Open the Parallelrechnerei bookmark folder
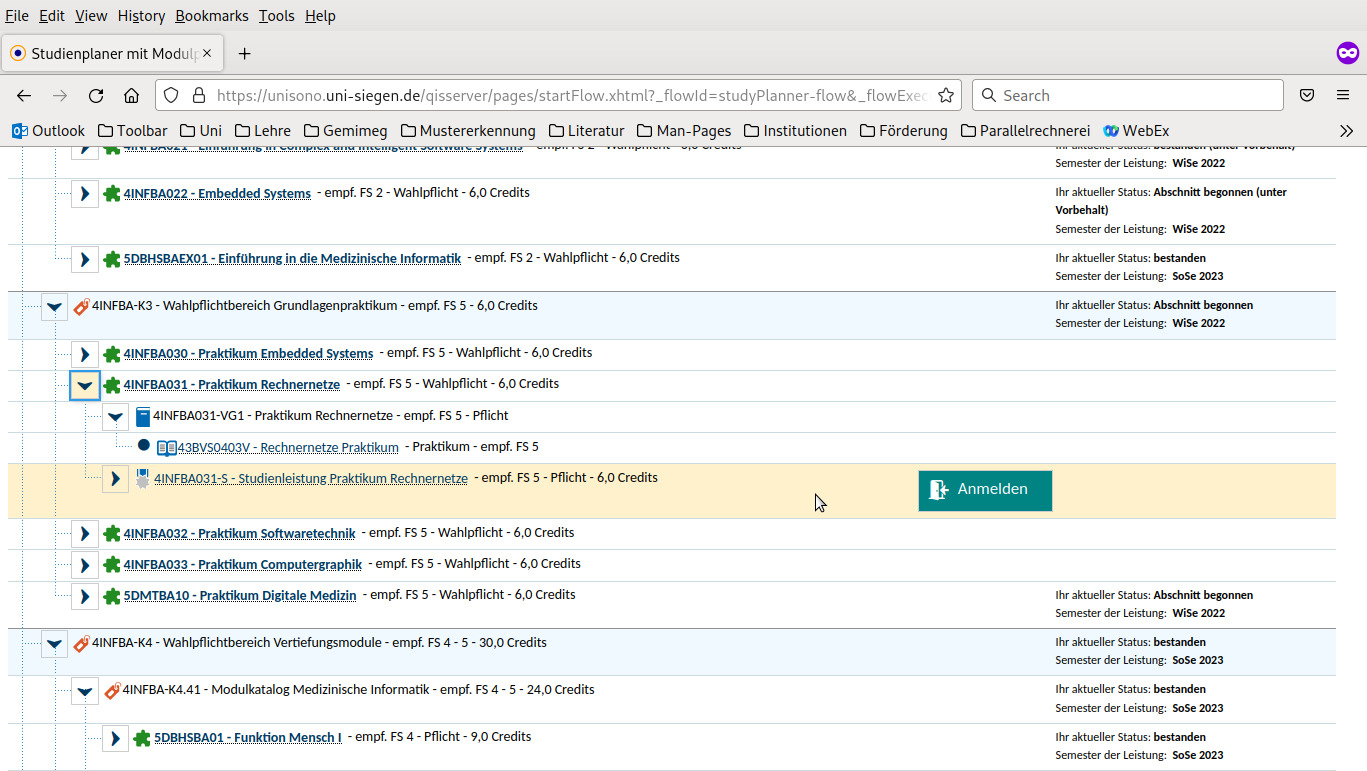This screenshot has width=1367, height=771. [x=1026, y=131]
